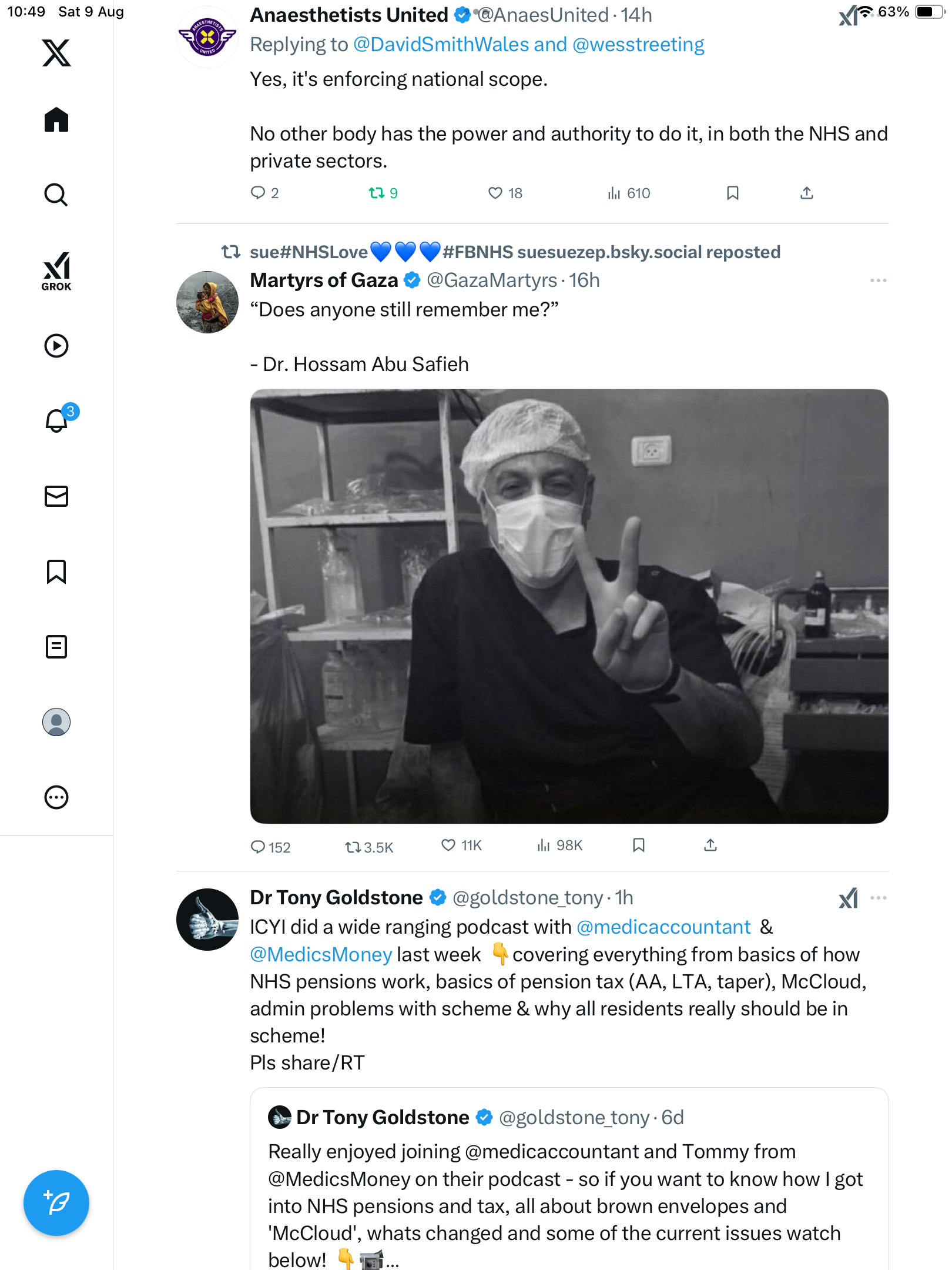
Task: Open more options on Martyrs of Gaza post
Action: click(x=878, y=280)
